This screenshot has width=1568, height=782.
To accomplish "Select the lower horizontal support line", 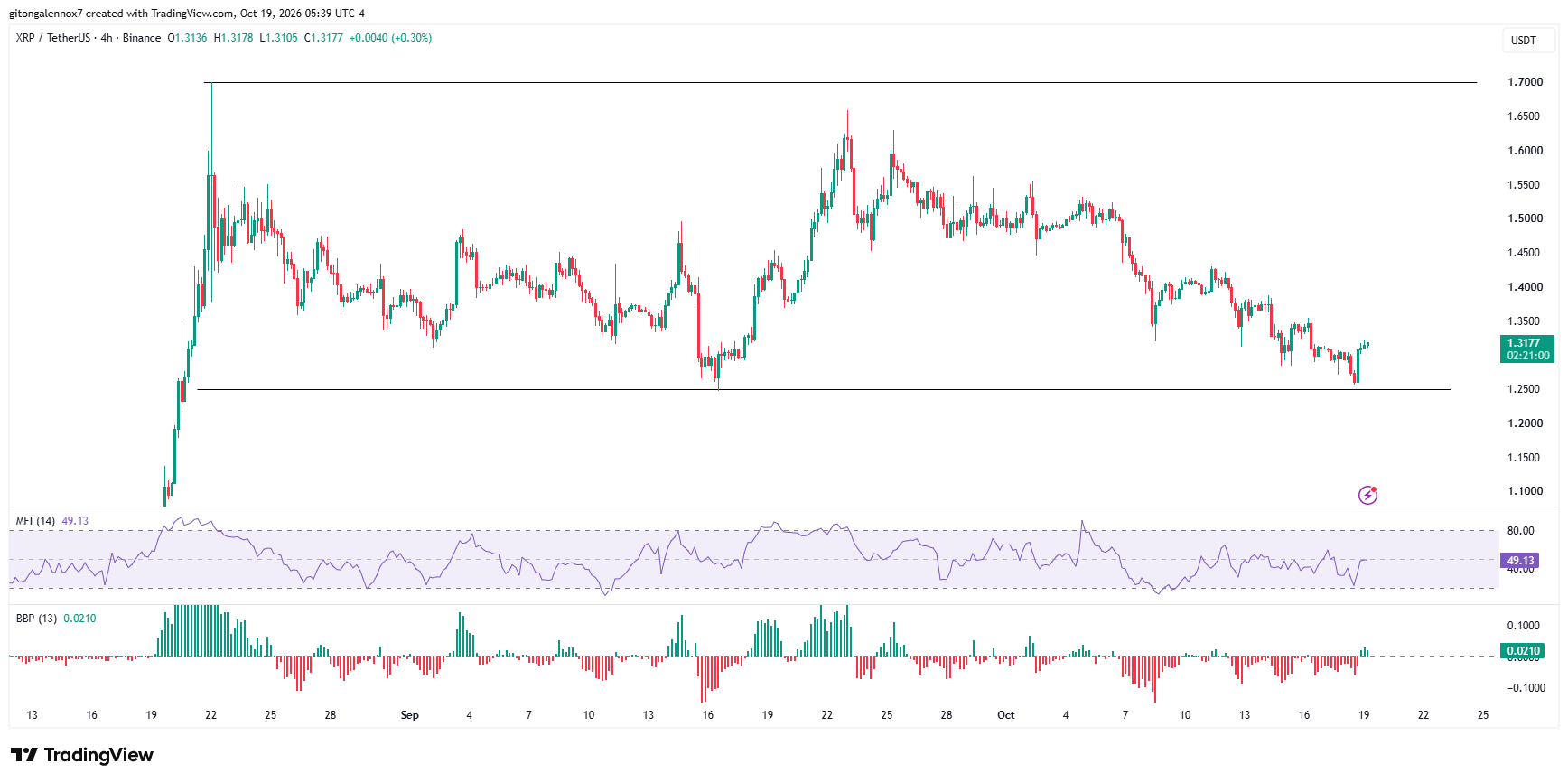I will (x=824, y=390).
